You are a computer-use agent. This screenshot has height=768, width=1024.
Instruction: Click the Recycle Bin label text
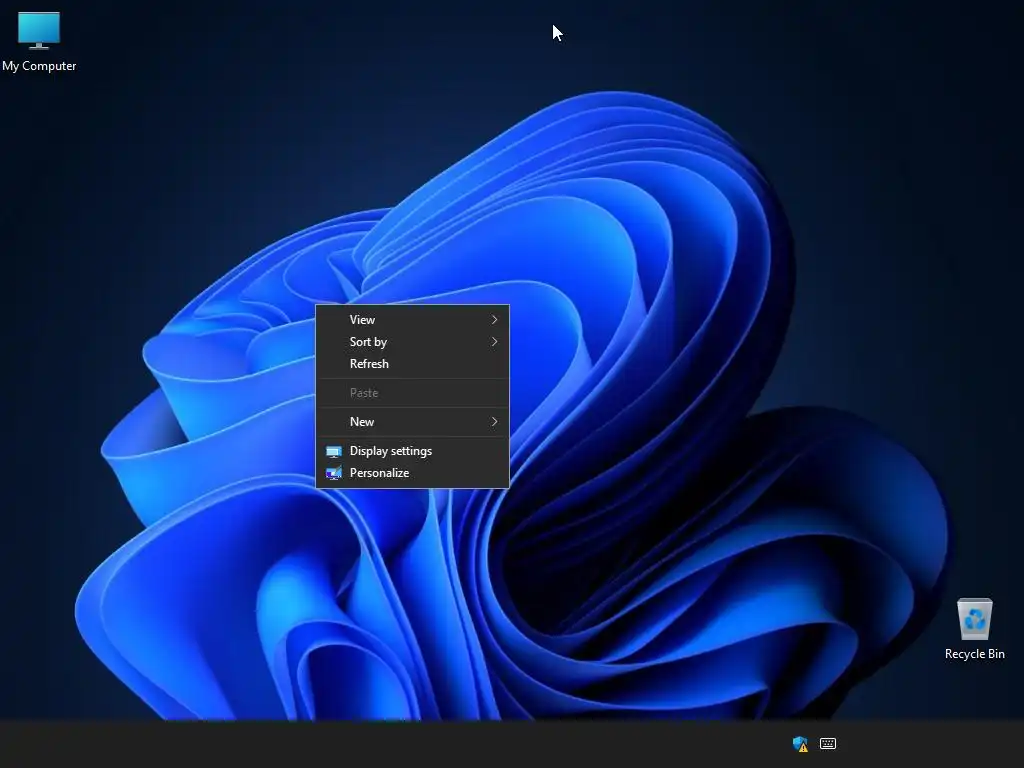974,654
